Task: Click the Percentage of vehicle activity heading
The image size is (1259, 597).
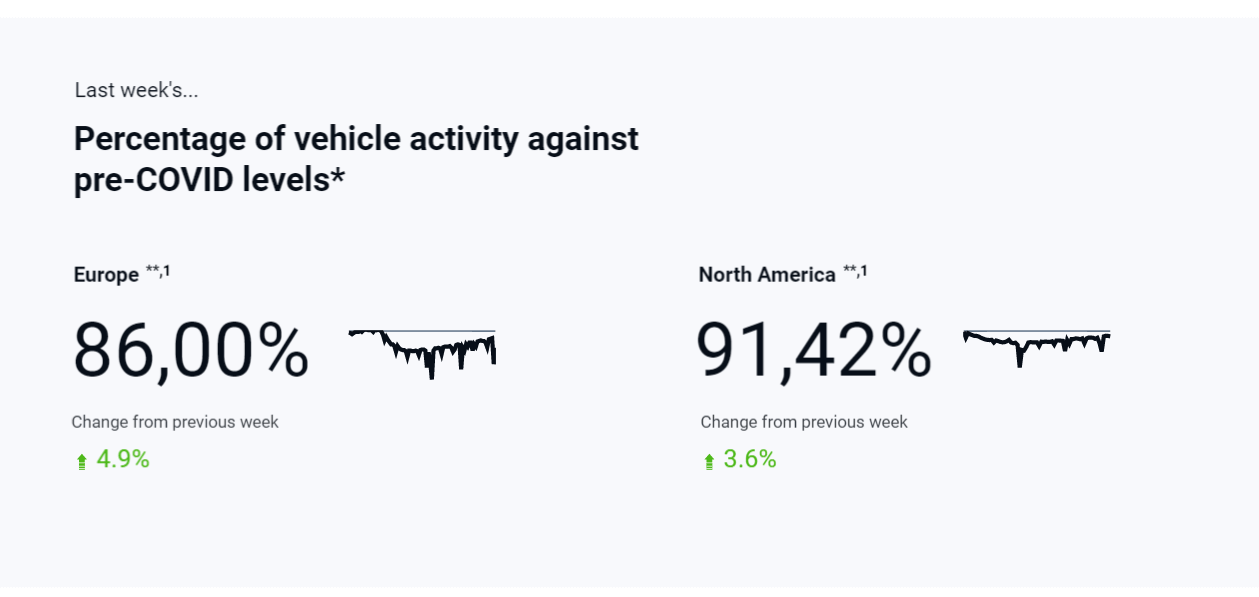Action: click(356, 159)
